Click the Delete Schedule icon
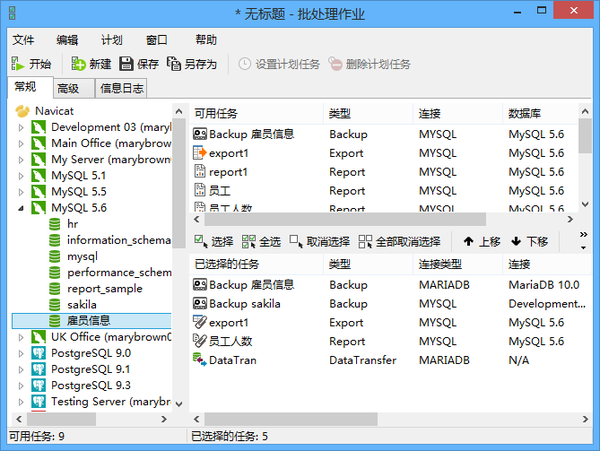The image size is (600, 451). tap(335, 63)
